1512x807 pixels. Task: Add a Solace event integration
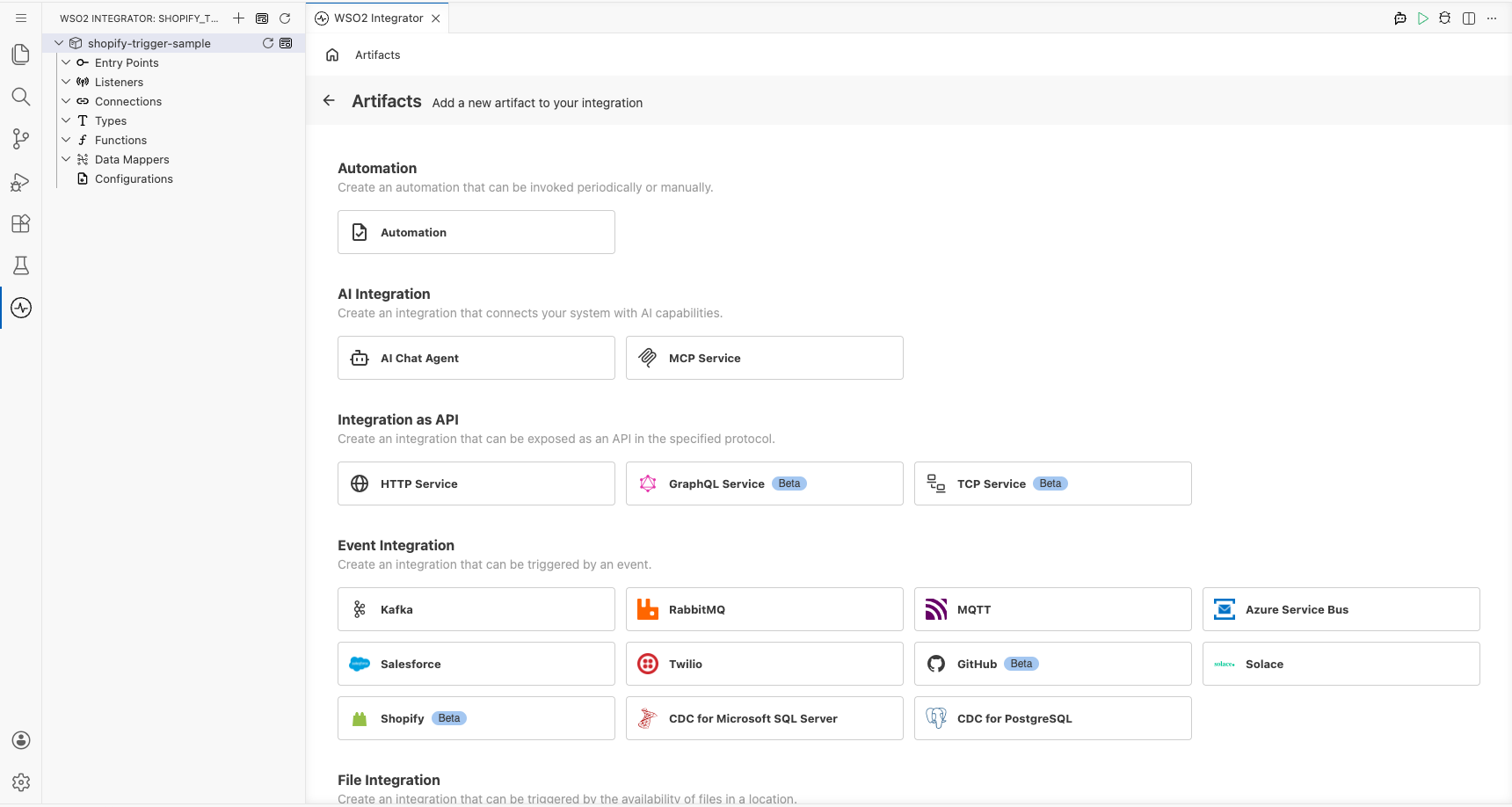tap(1341, 664)
